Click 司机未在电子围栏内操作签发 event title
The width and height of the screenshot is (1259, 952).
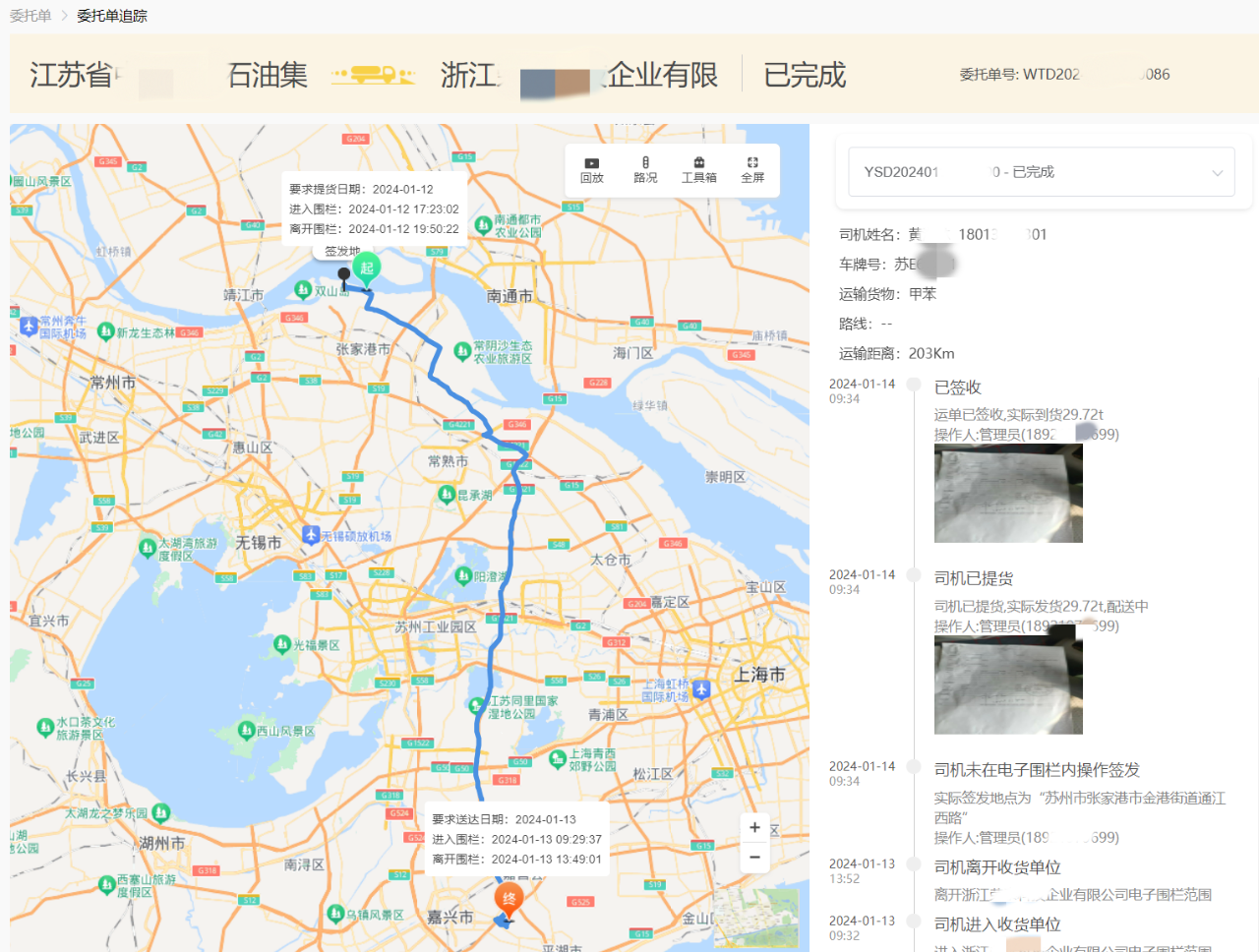pos(1037,770)
